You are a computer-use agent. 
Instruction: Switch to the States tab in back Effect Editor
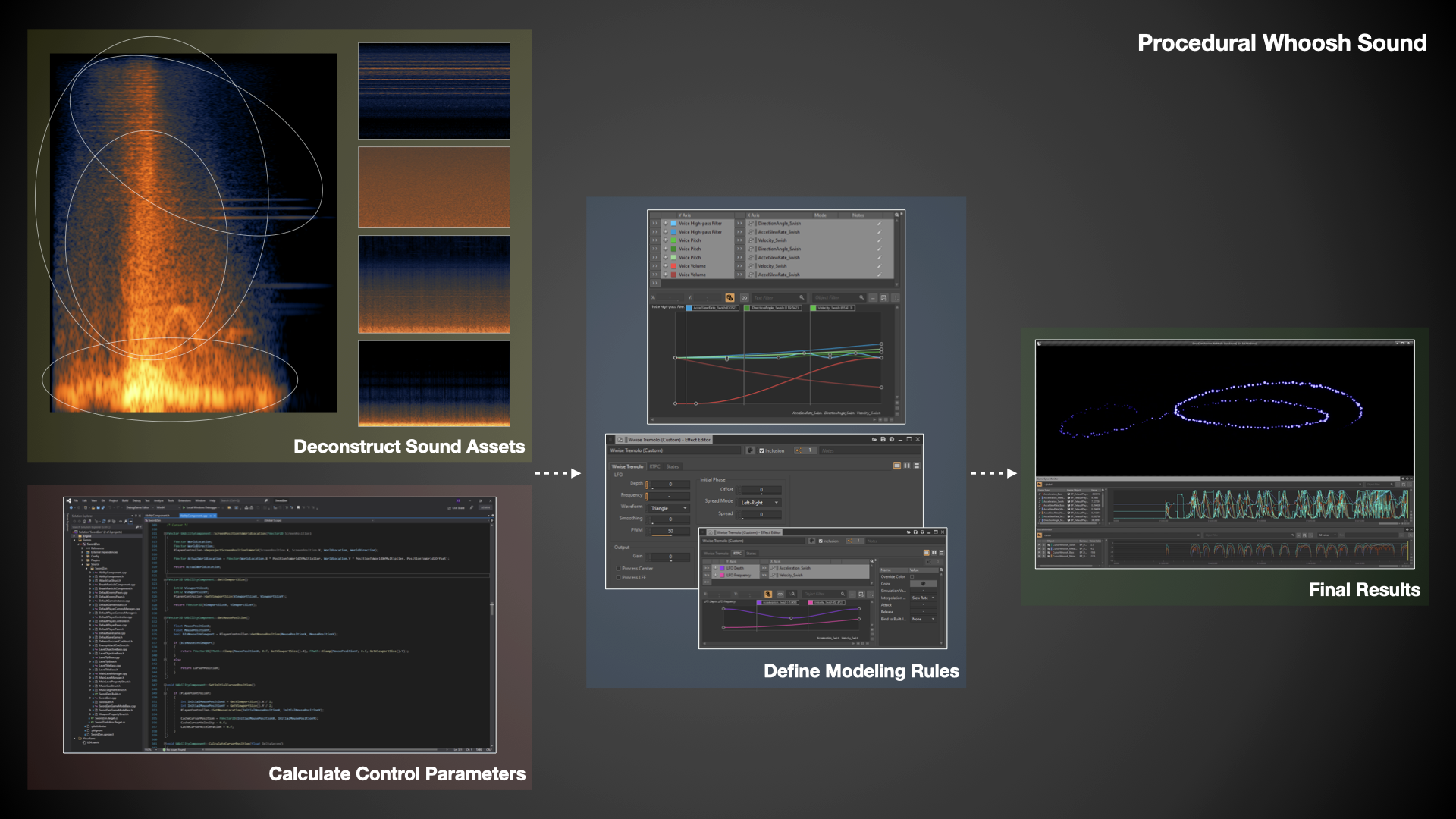[673, 466]
